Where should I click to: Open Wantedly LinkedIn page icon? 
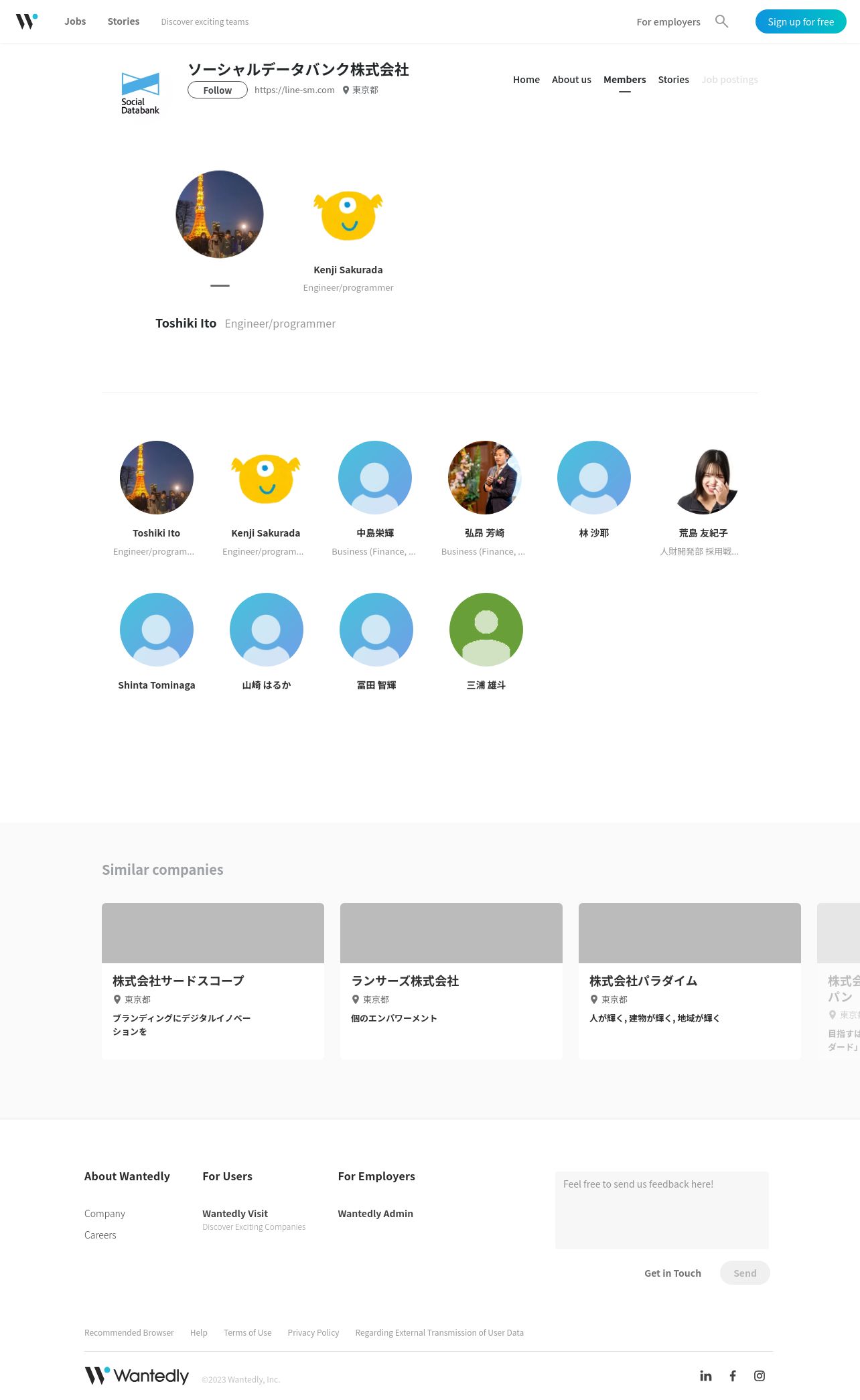[706, 1376]
